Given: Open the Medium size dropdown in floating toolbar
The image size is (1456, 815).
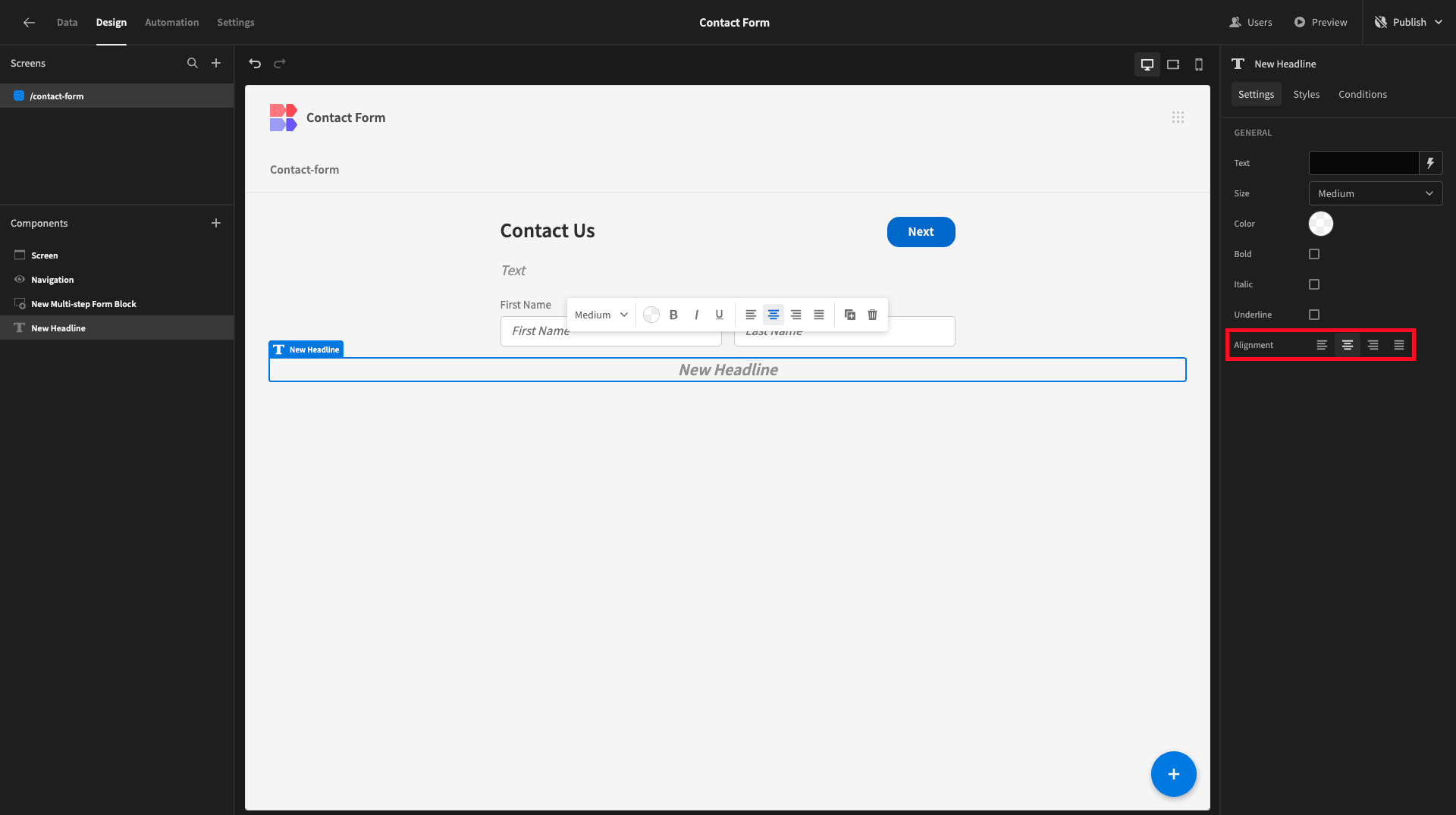Looking at the screenshot, I should click(601, 315).
